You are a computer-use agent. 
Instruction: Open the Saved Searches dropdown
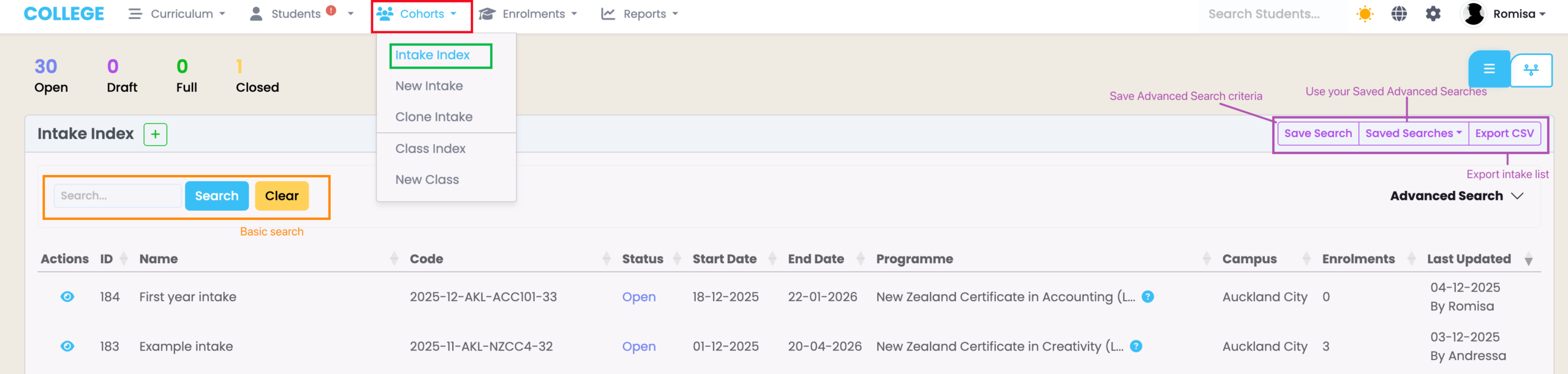pos(1413,133)
